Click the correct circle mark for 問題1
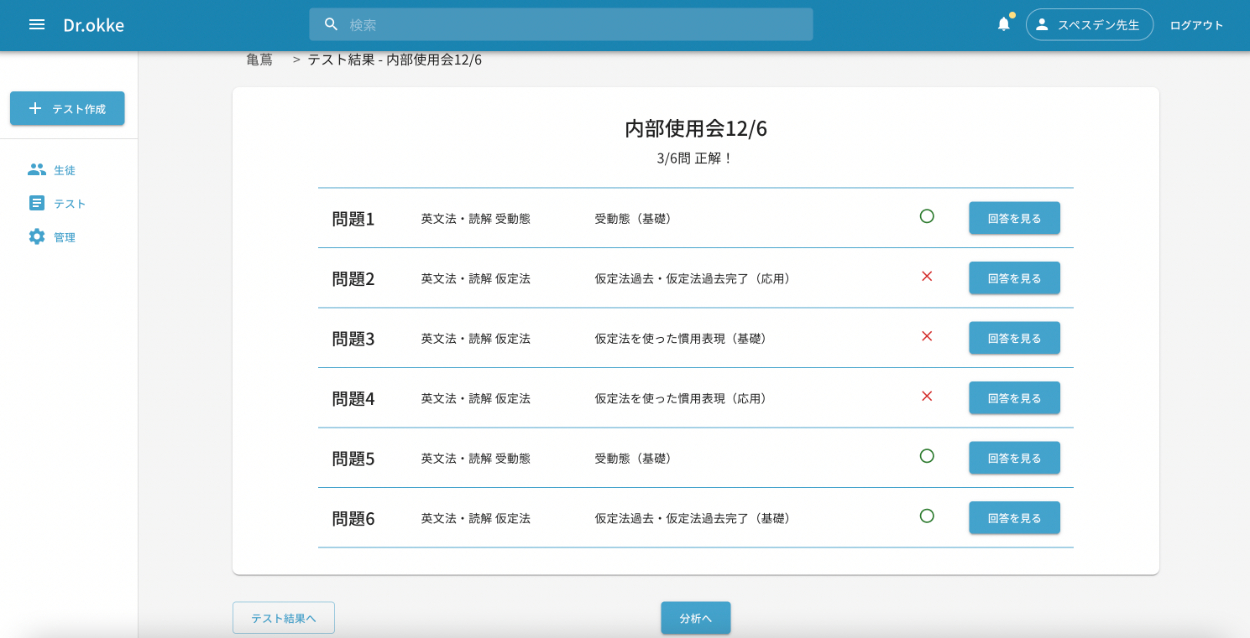The height and width of the screenshot is (638, 1250). (927, 216)
